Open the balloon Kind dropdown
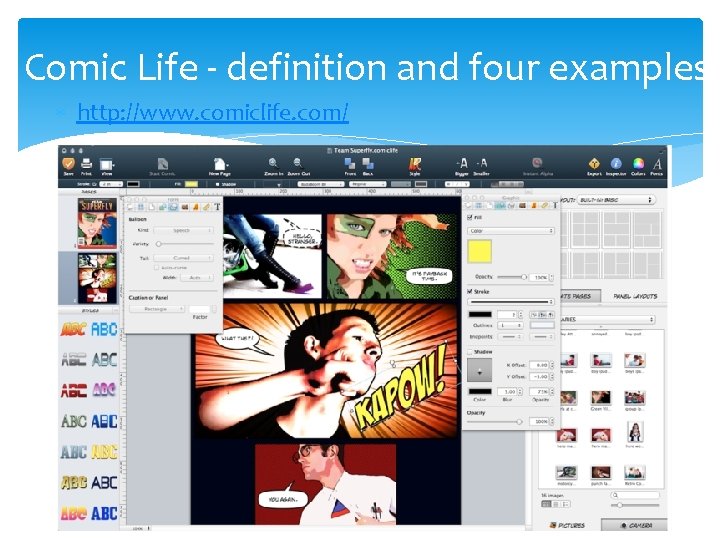This screenshot has height=540, width=720. pos(183,230)
